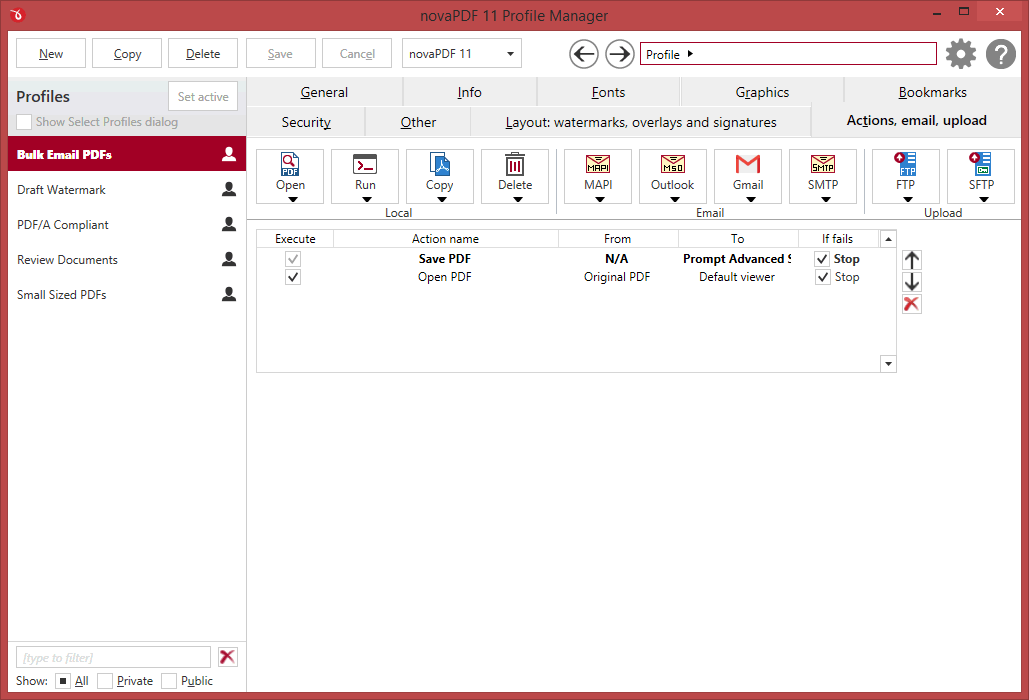The image size is (1029, 700).
Task: Click the type to filter field
Action: 113,657
